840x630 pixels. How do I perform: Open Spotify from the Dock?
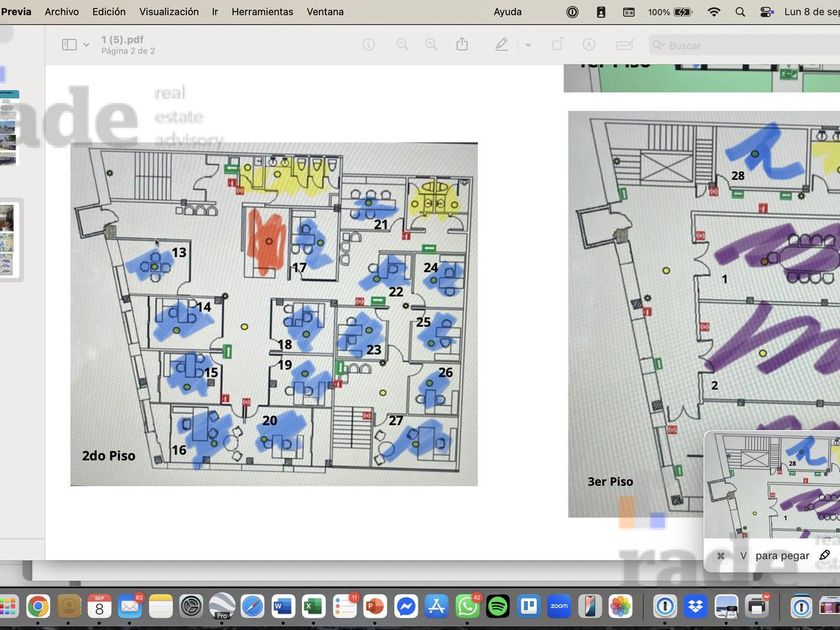(498, 607)
